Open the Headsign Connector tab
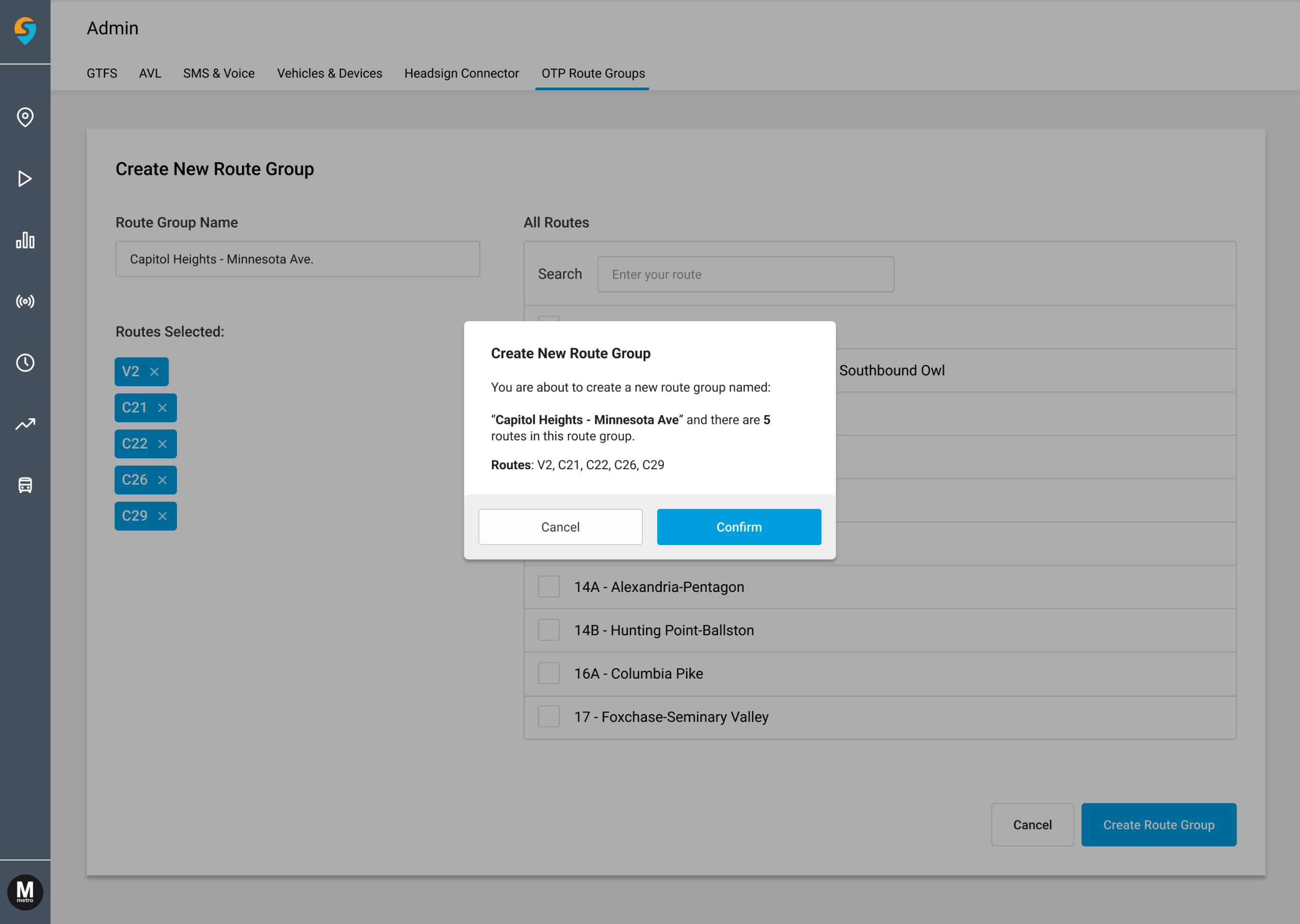The width and height of the screenshot is (1300, 924). pyautogui.click(x=462, y=73)
